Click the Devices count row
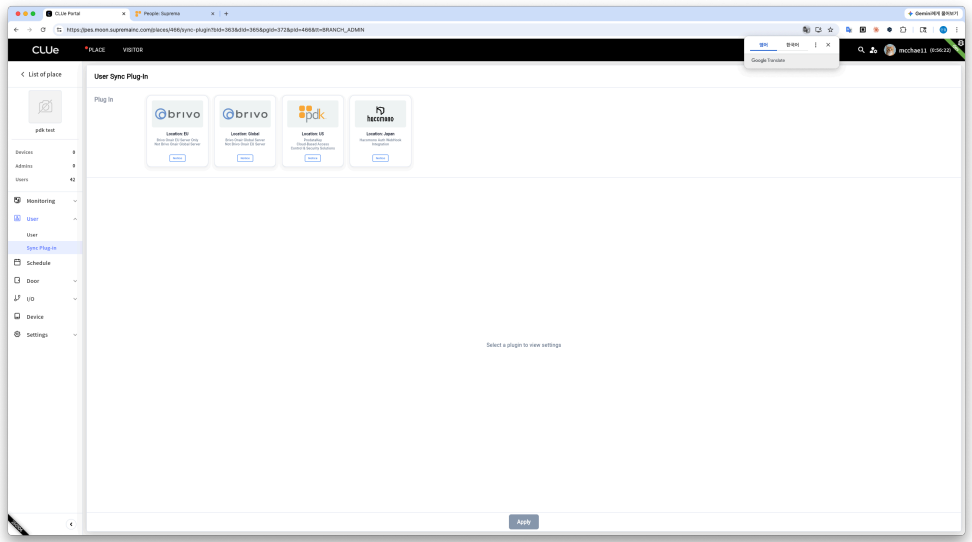Viewport: 972px width, 542px height. pos(45,153)
